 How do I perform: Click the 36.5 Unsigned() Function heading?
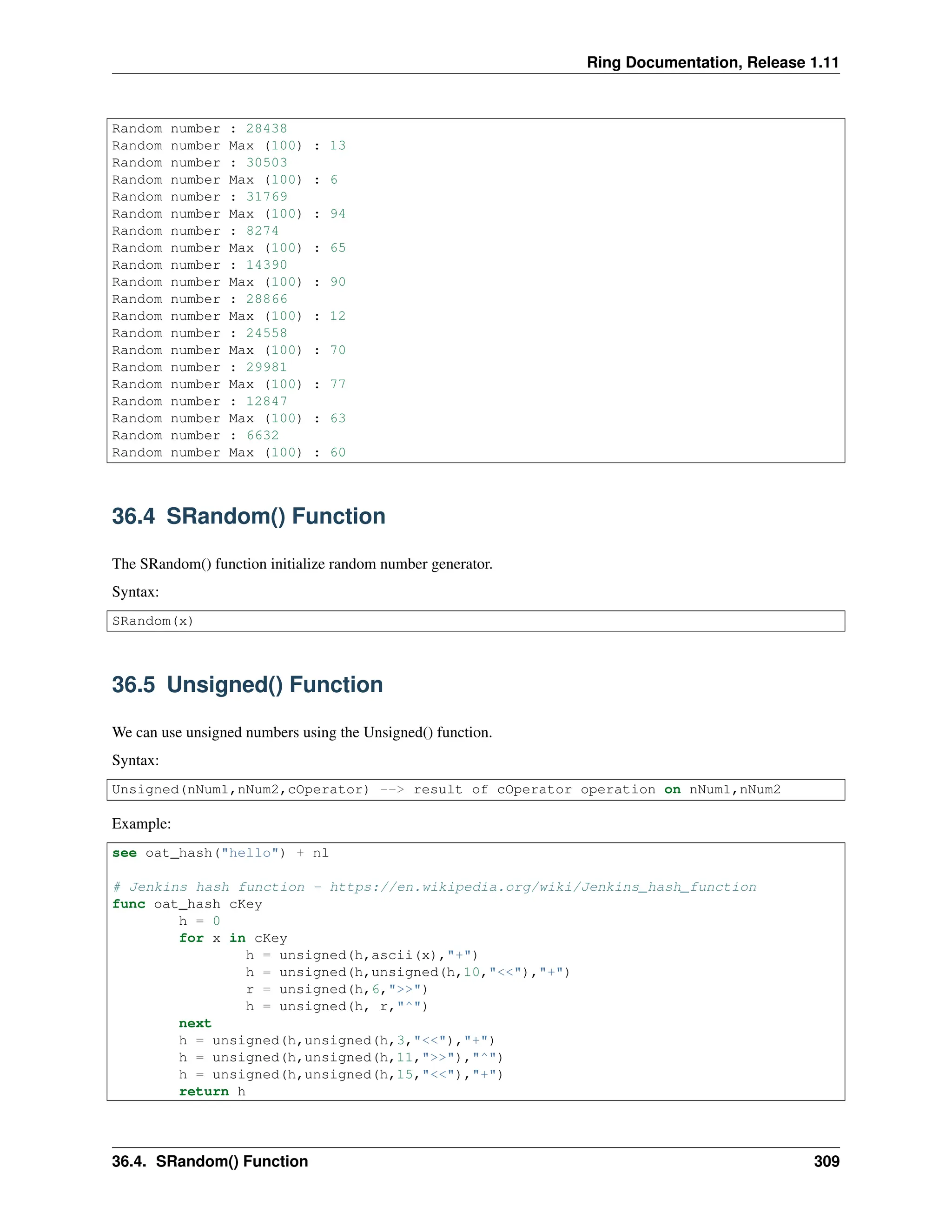[248, 684]
